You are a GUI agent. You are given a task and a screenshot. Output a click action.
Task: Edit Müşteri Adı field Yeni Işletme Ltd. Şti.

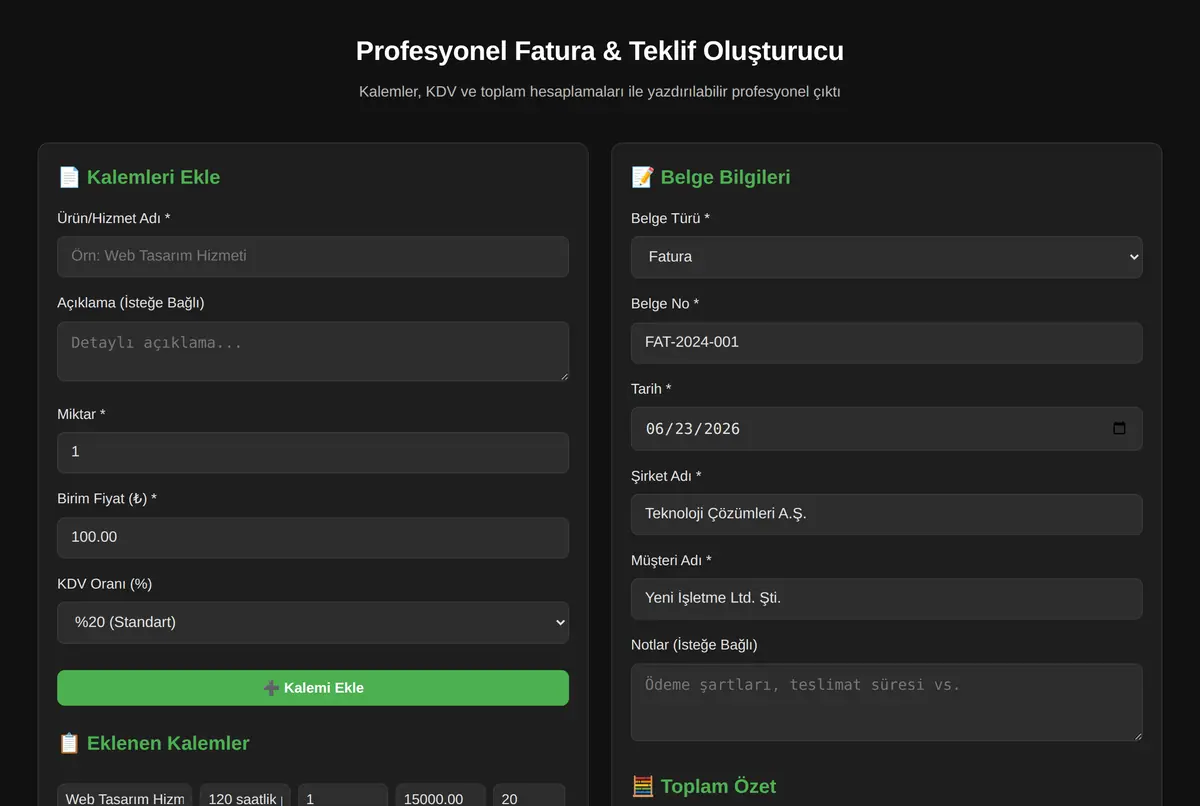pyautogui.click(x=886, y=598)
